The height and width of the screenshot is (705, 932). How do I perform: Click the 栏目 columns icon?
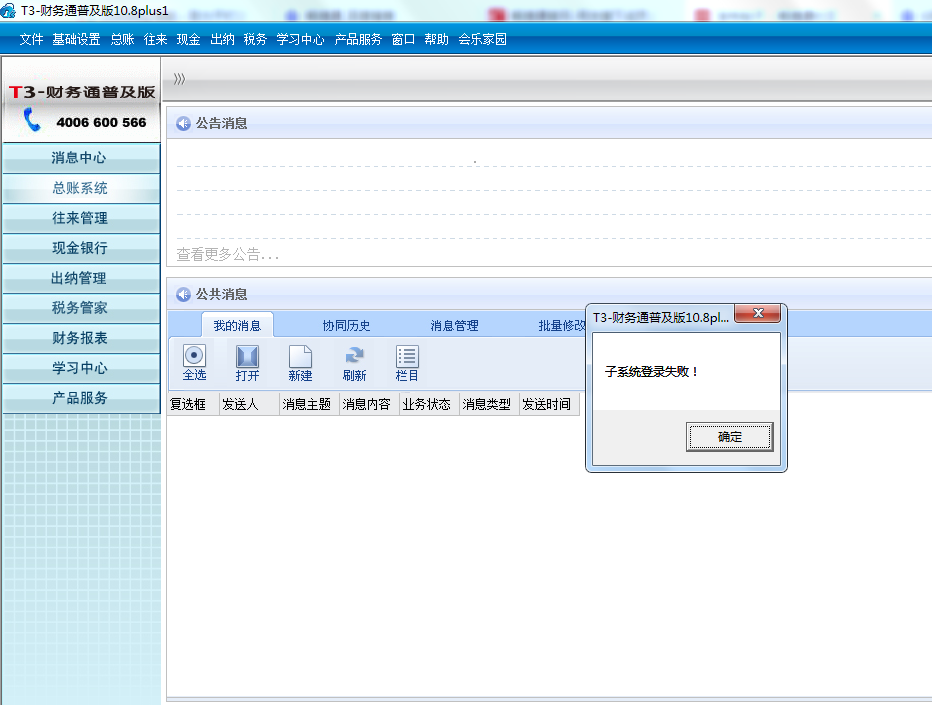[x=407, y=362]
